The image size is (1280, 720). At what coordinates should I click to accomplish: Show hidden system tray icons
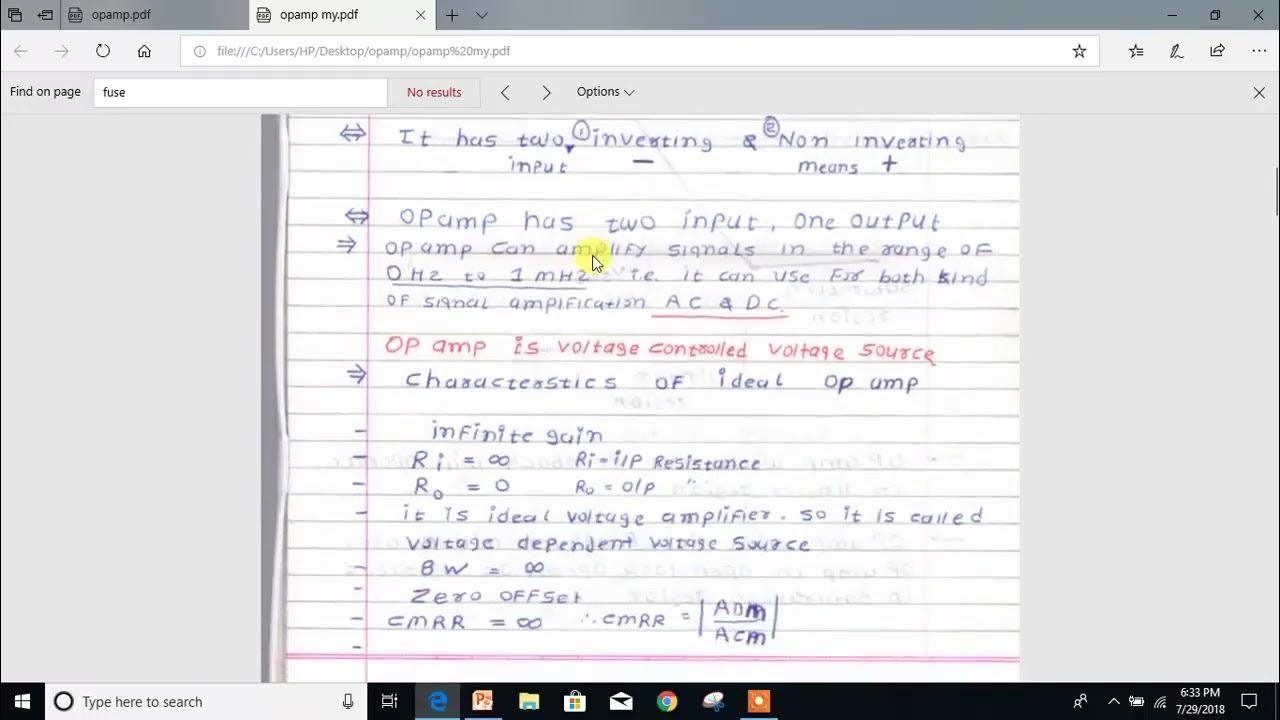click(1114, 701)
